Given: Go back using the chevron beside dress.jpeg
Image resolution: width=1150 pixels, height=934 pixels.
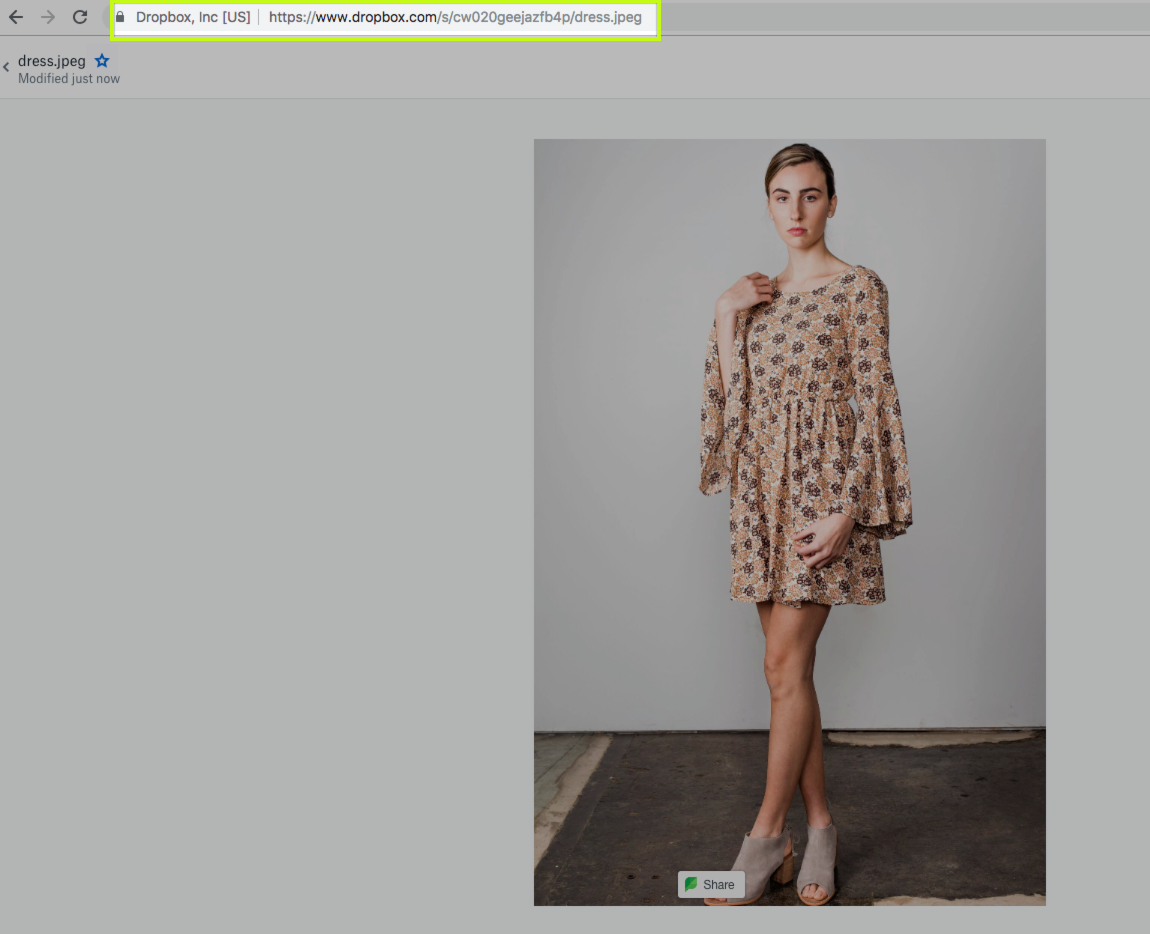Looking at the screenshot, I should (x=6, y=67).
